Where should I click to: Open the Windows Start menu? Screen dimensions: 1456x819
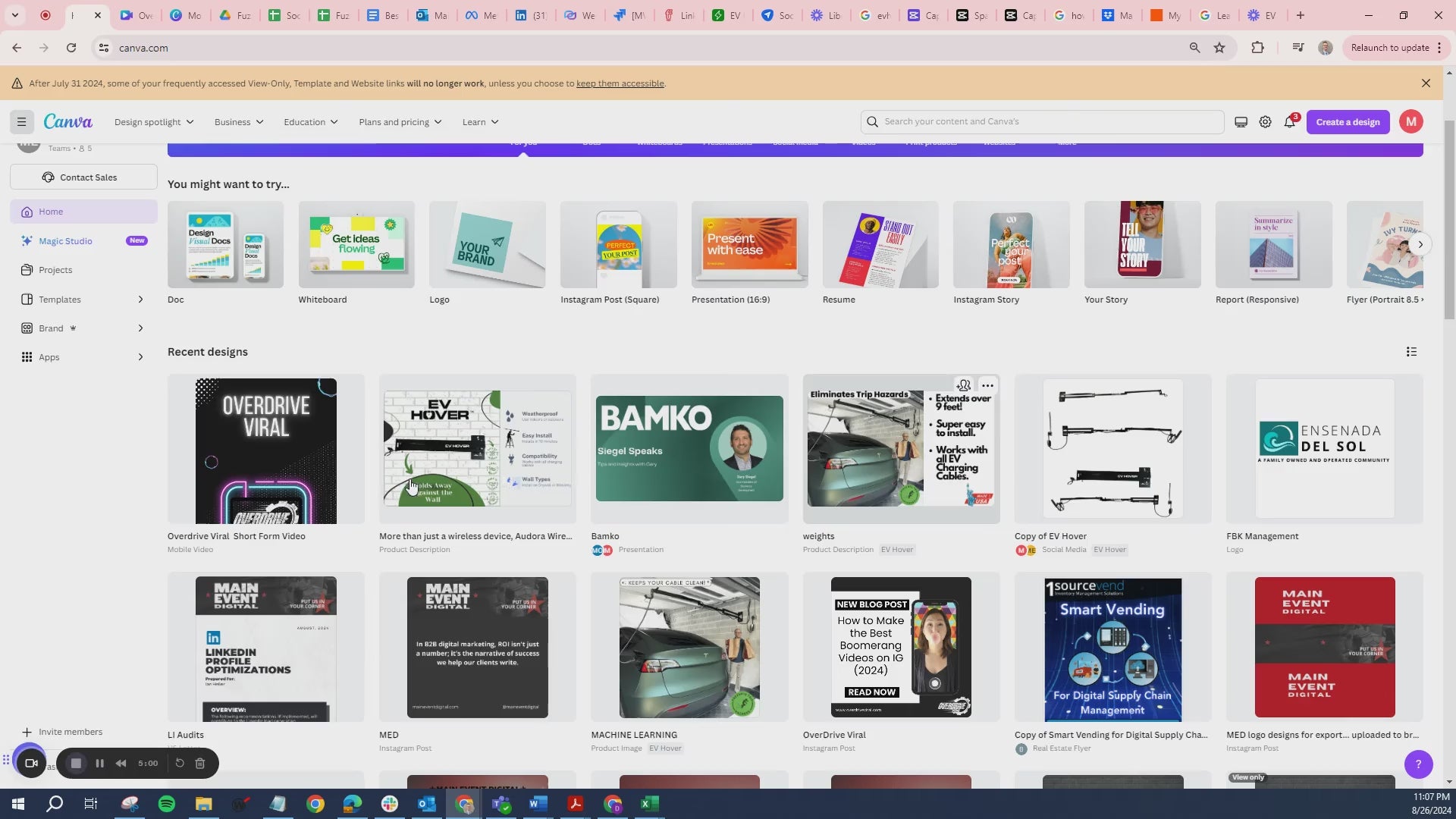[x=18, y=804]
